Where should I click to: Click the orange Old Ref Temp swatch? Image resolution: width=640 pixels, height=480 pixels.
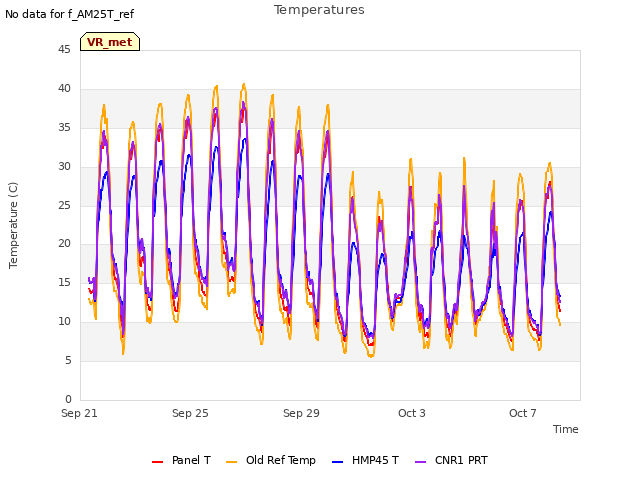[231, 462]
